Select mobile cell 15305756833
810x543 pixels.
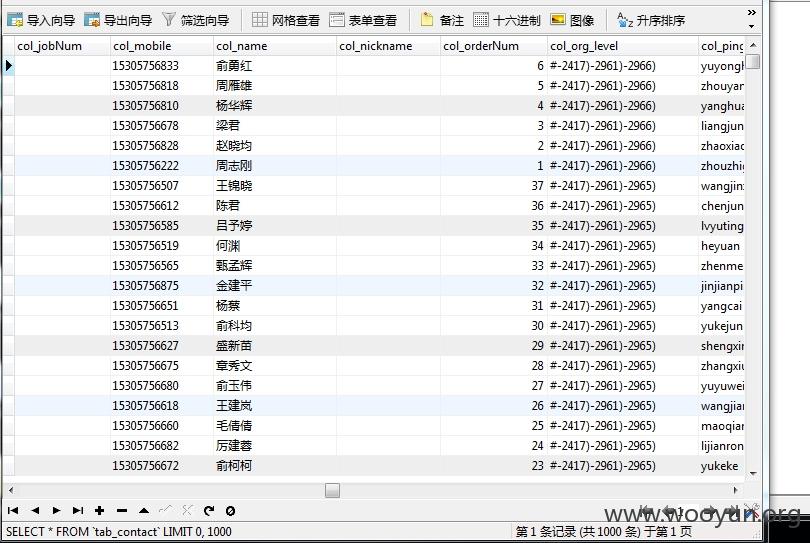coord(162,66)
